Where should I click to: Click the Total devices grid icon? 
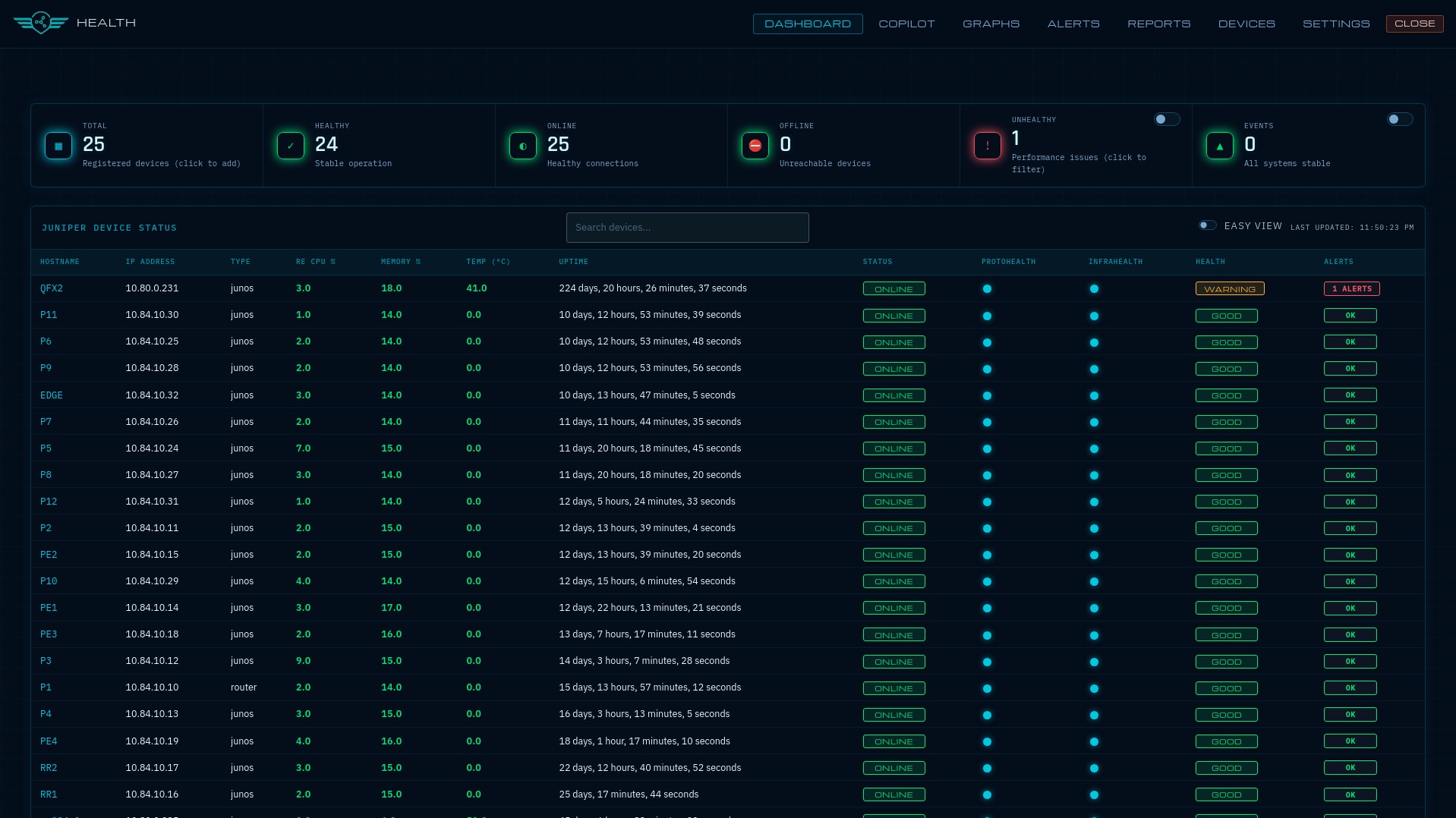point(58,146)
